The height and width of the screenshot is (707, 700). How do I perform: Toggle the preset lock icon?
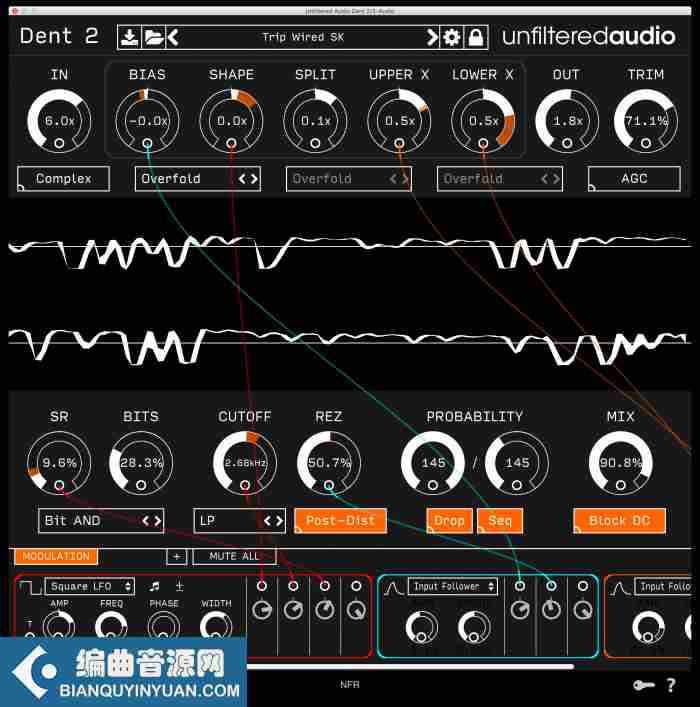point(476,37)
